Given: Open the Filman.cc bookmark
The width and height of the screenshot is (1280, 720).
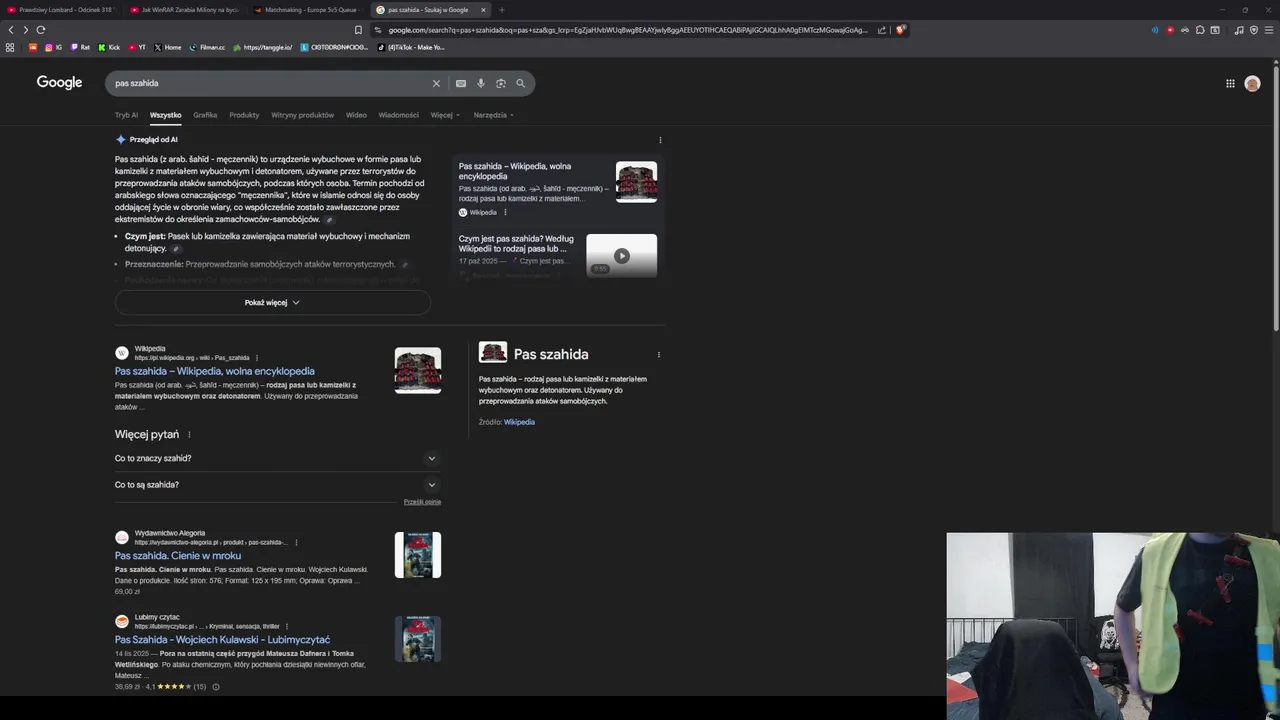Looking at the screenshot, I should point(207,47).
